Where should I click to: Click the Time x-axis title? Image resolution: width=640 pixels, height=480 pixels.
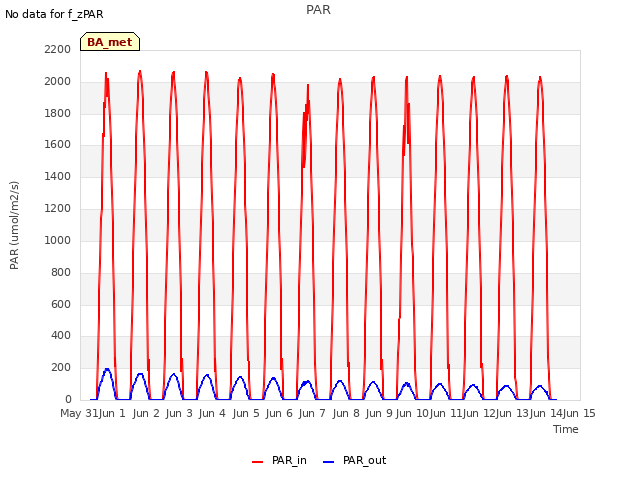pos(566,429)
